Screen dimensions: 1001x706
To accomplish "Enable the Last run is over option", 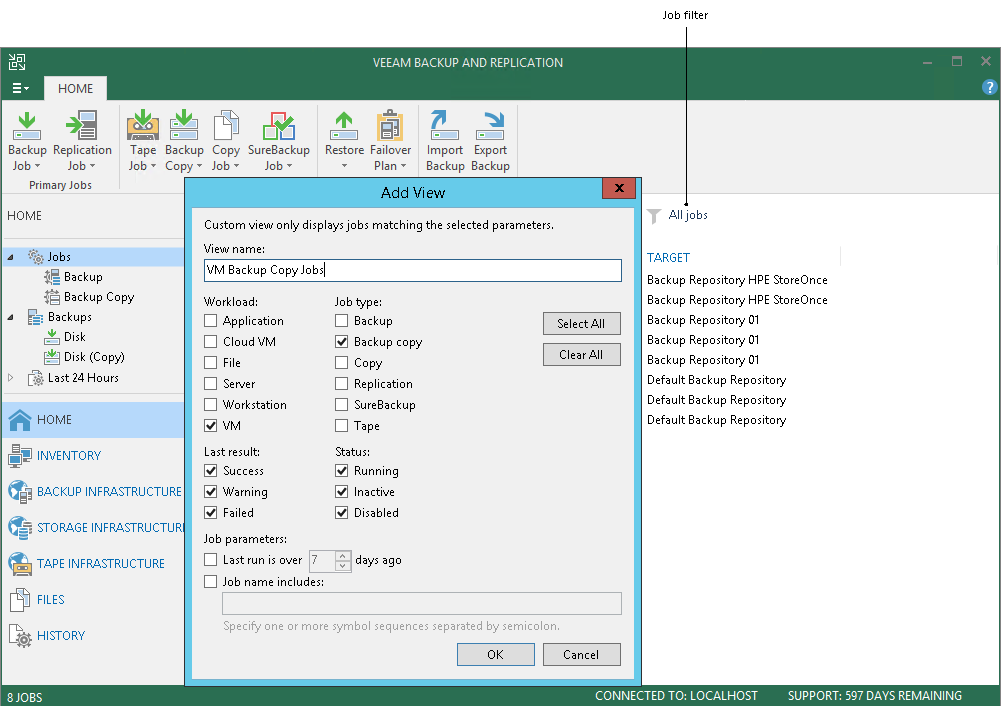I will pyautogui.click(x=211, y=560).
